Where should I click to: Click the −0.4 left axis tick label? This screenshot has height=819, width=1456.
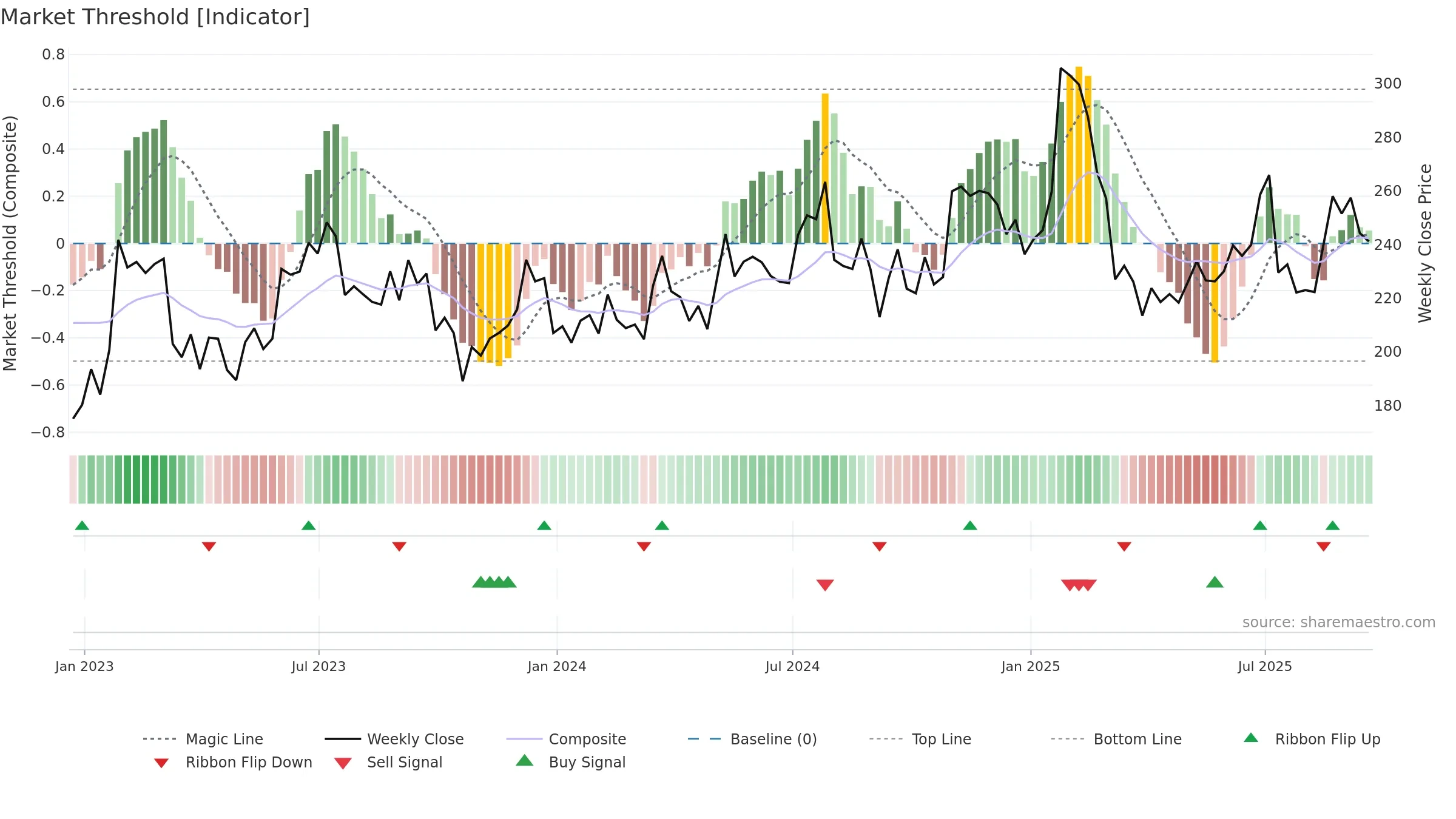pos(48,338)
